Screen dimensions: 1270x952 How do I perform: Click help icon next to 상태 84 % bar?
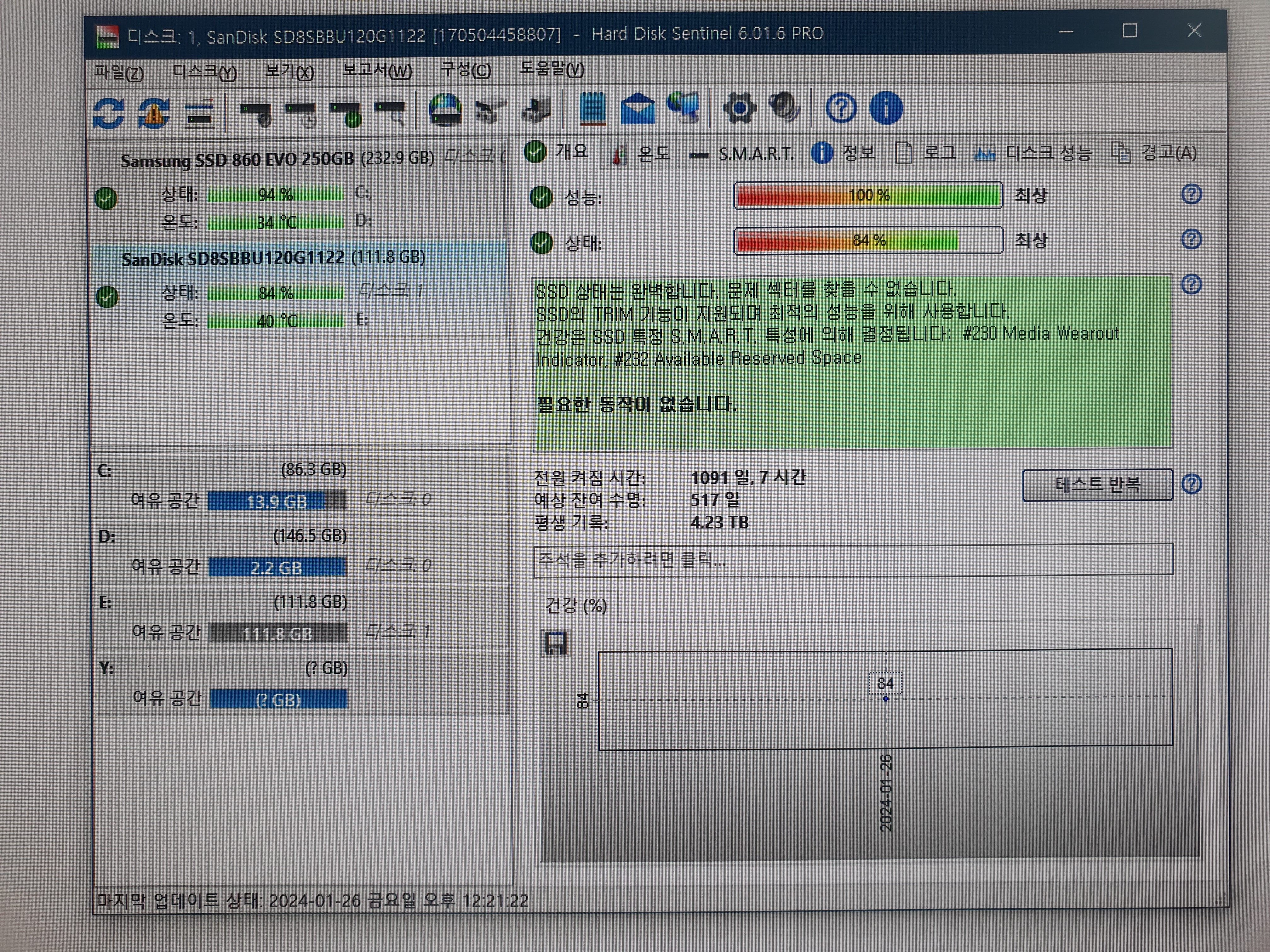click(1191, 239)
